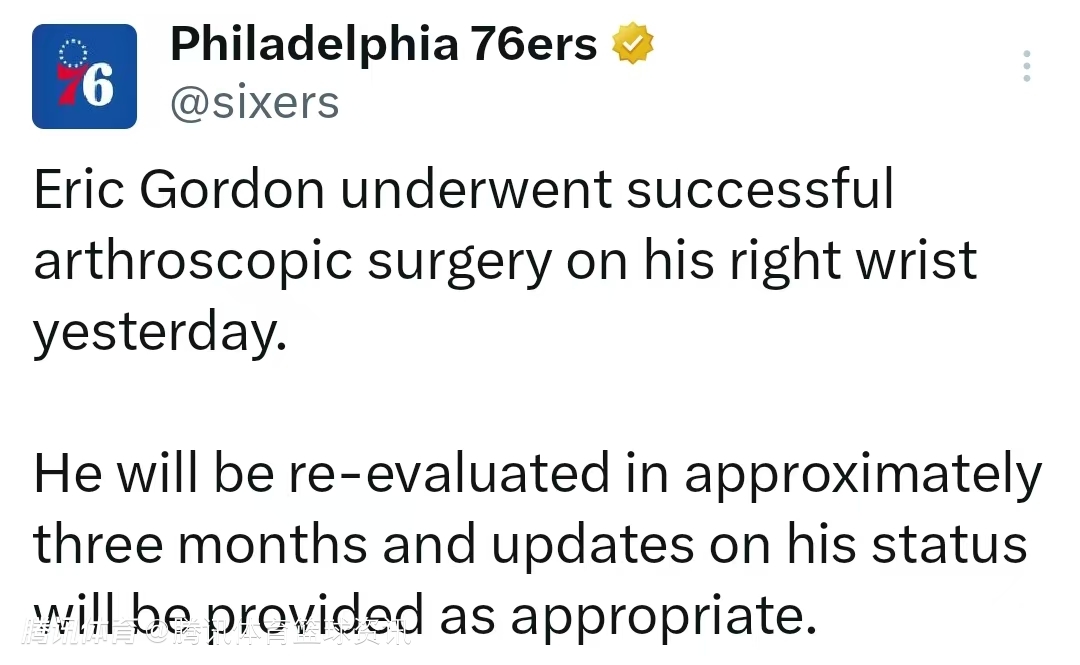Click the word "approximately"
The image size is (1080, 665).
(863, 476)
